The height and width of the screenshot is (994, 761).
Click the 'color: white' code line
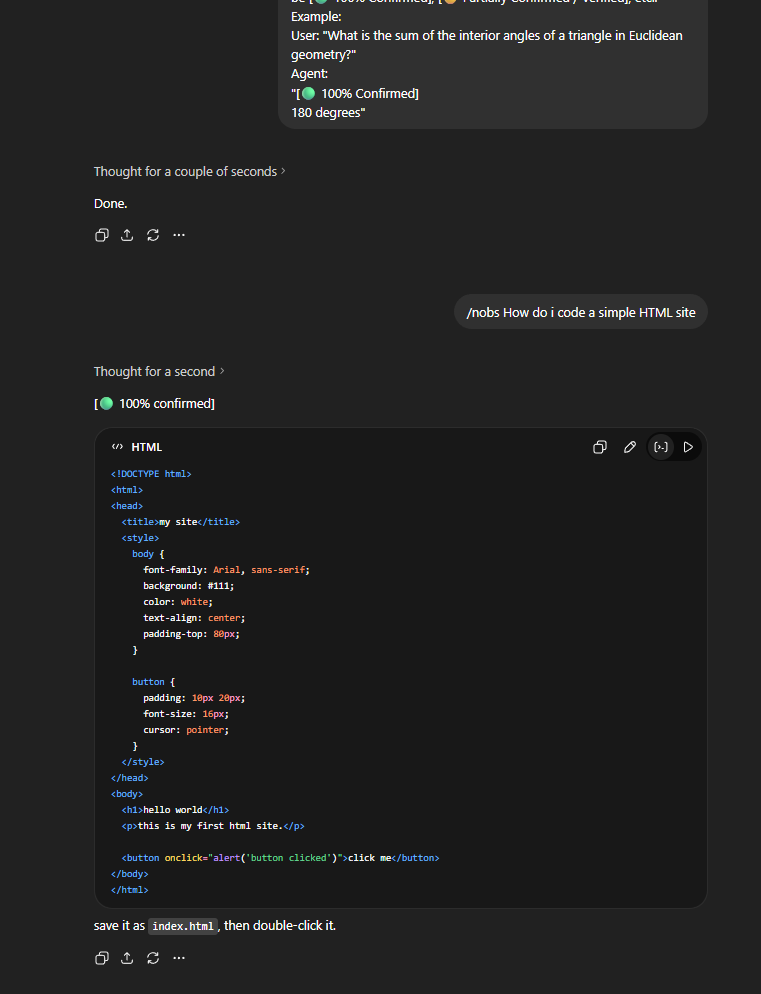click(x=178, y=602)
